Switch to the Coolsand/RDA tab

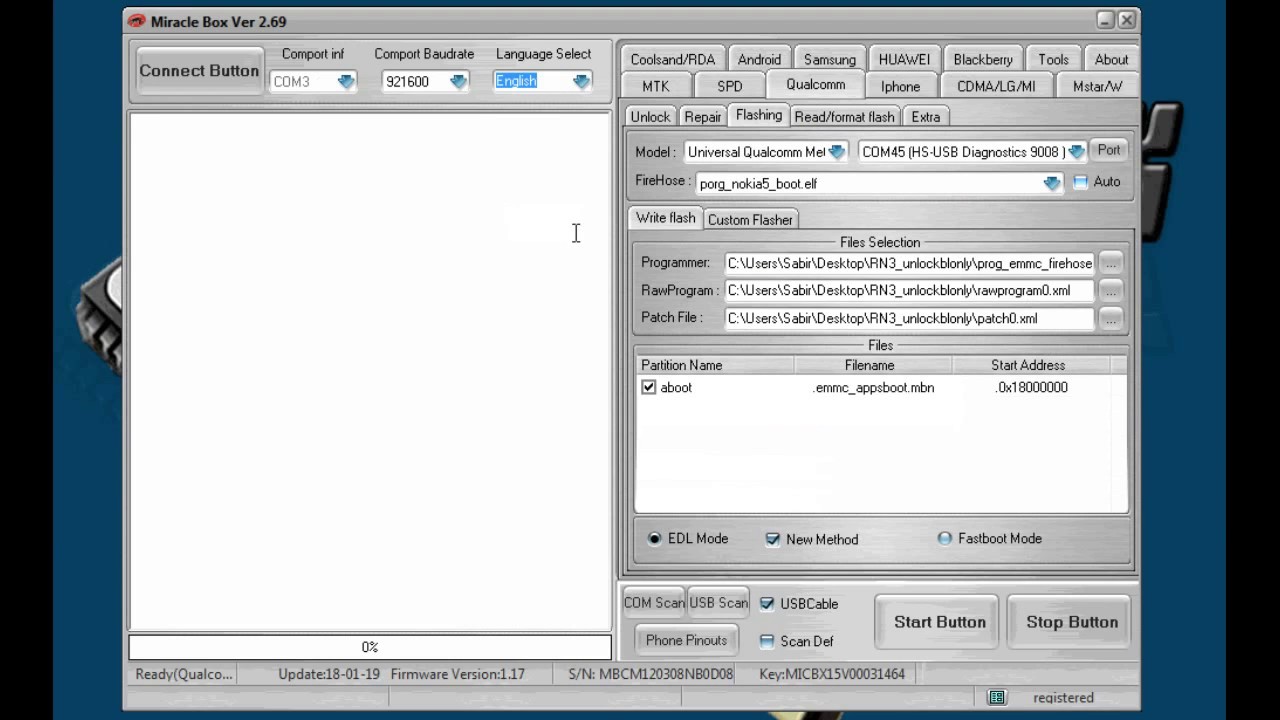[x=672, y=60]
